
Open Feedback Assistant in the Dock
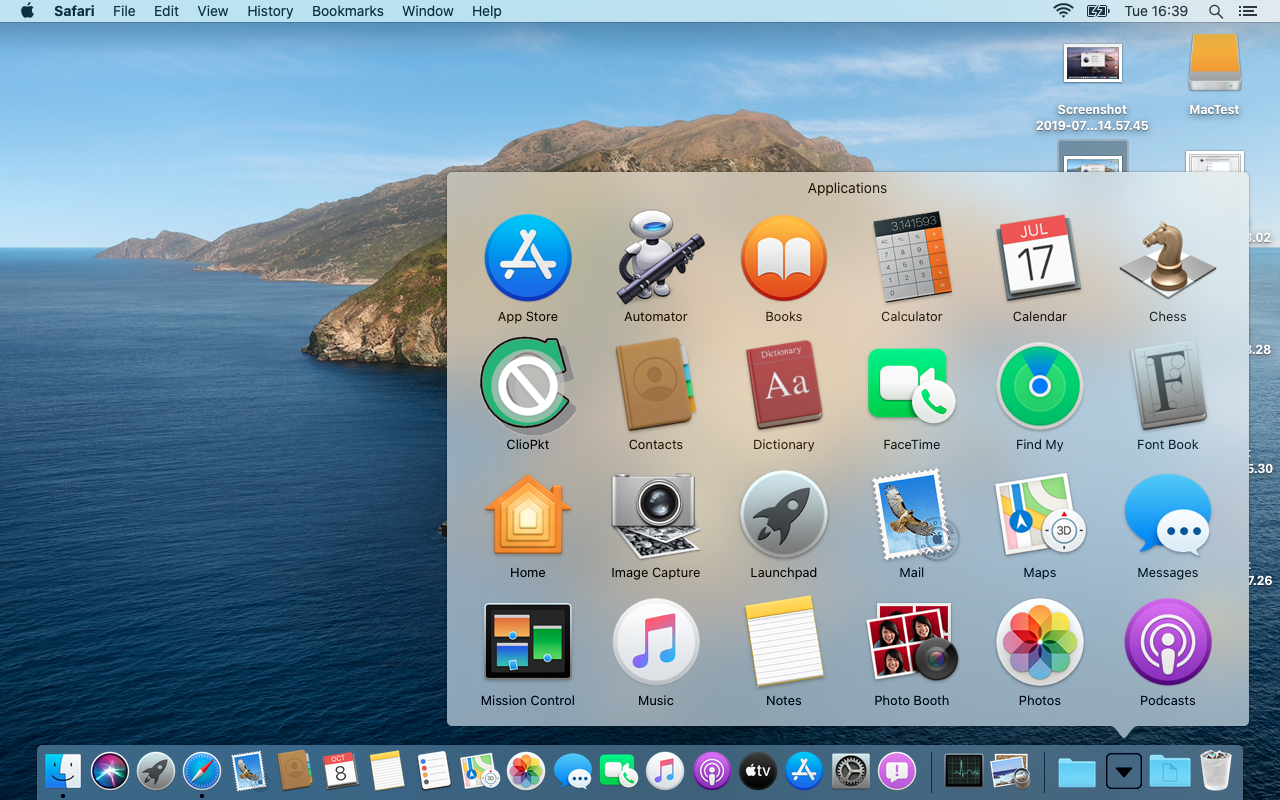(897, 771)
